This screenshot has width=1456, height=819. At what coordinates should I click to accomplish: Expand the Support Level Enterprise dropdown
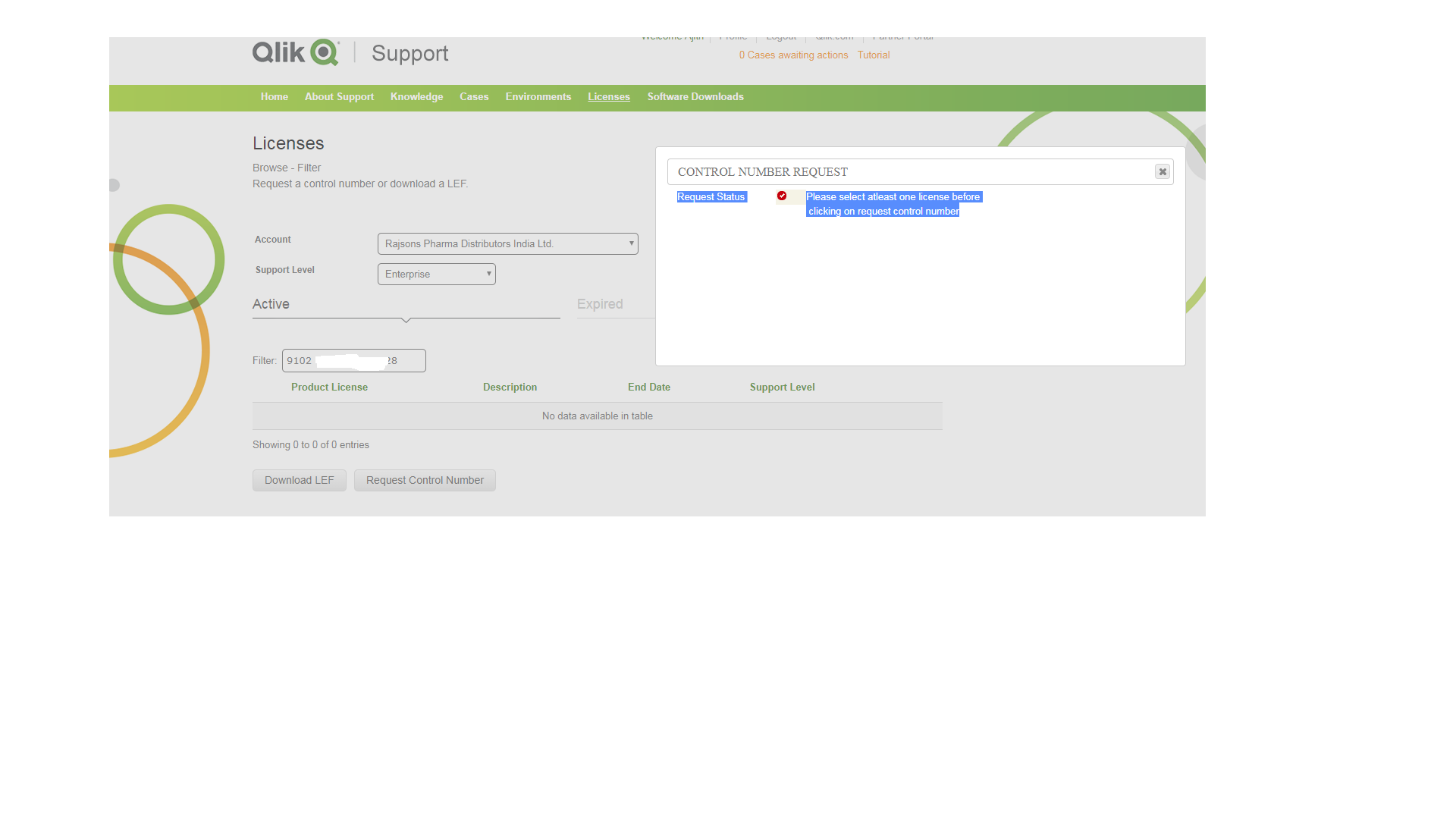[436, 275]
